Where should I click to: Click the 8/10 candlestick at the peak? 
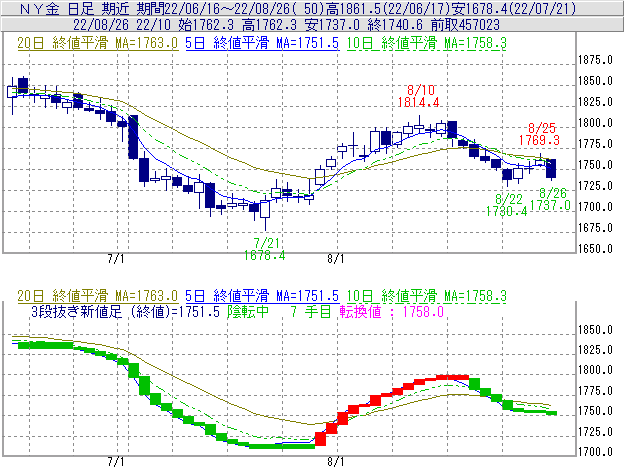(x=419, y=126)
